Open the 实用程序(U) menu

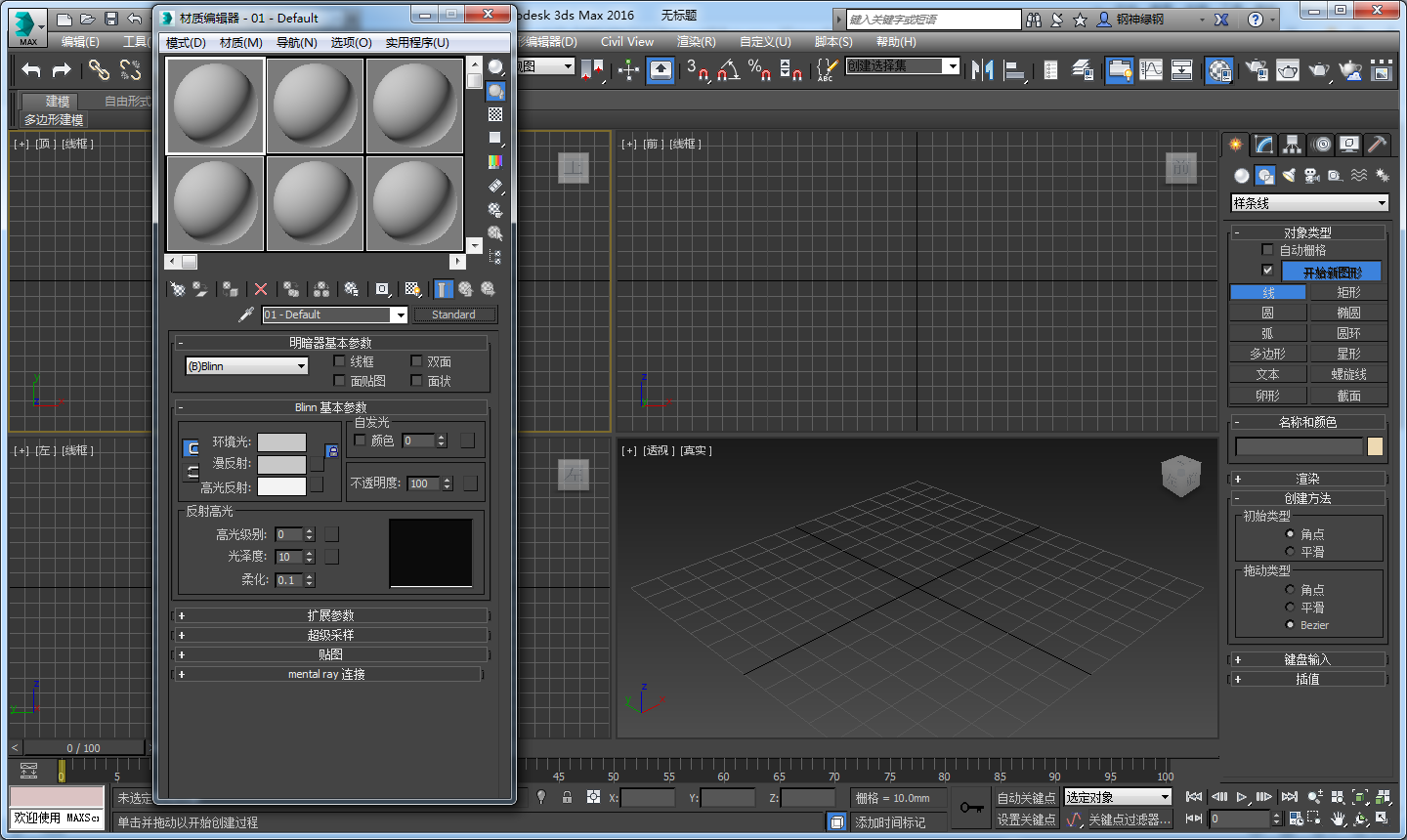[x=417, y=43]
